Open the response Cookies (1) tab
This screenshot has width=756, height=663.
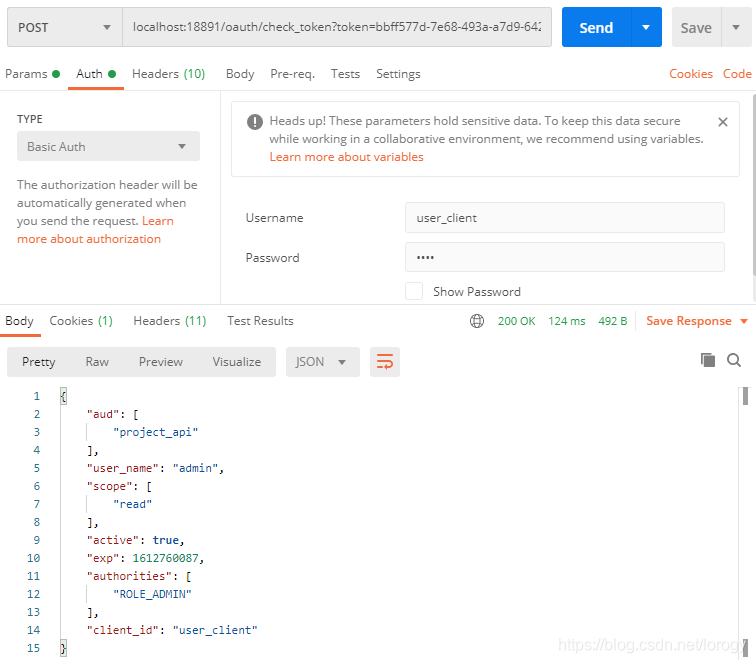tap(81, 321)
